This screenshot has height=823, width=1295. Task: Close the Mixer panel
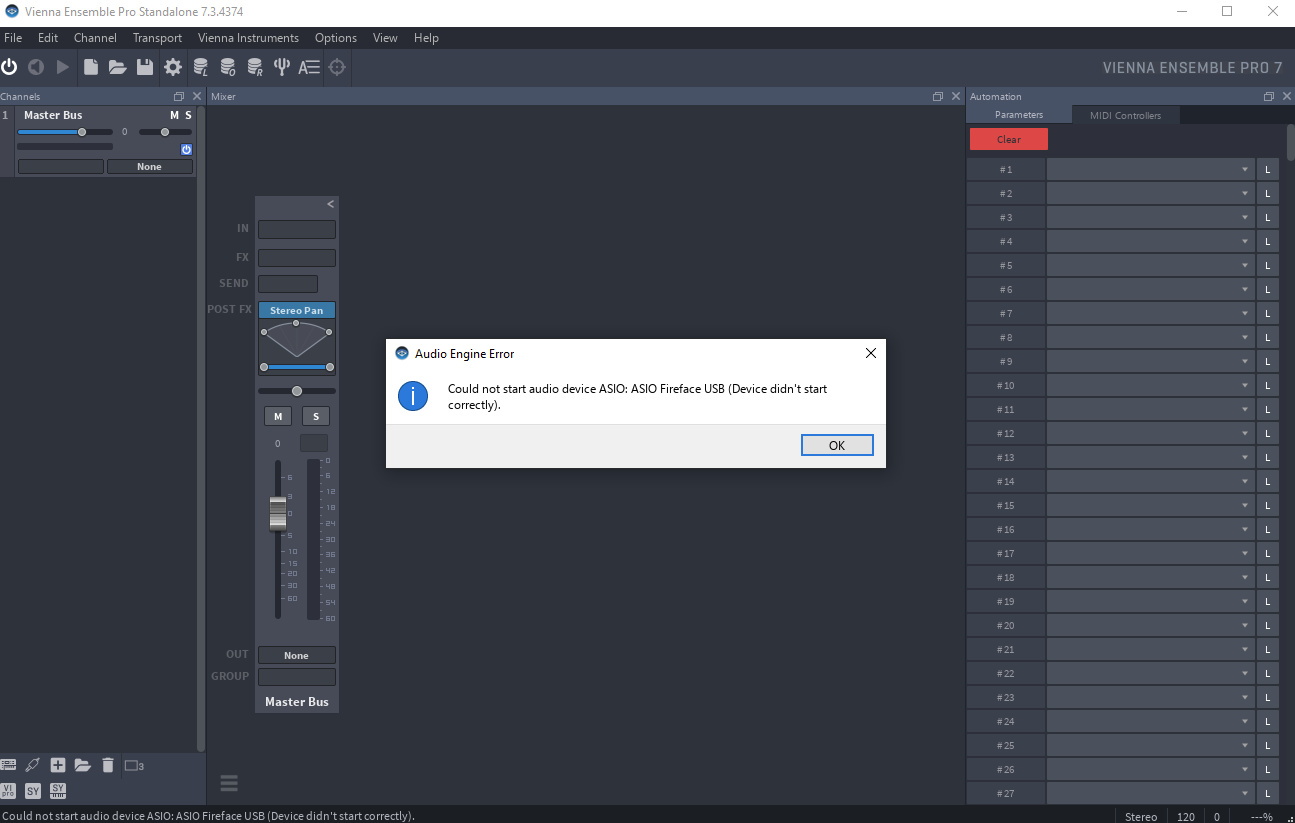(954, 97)
